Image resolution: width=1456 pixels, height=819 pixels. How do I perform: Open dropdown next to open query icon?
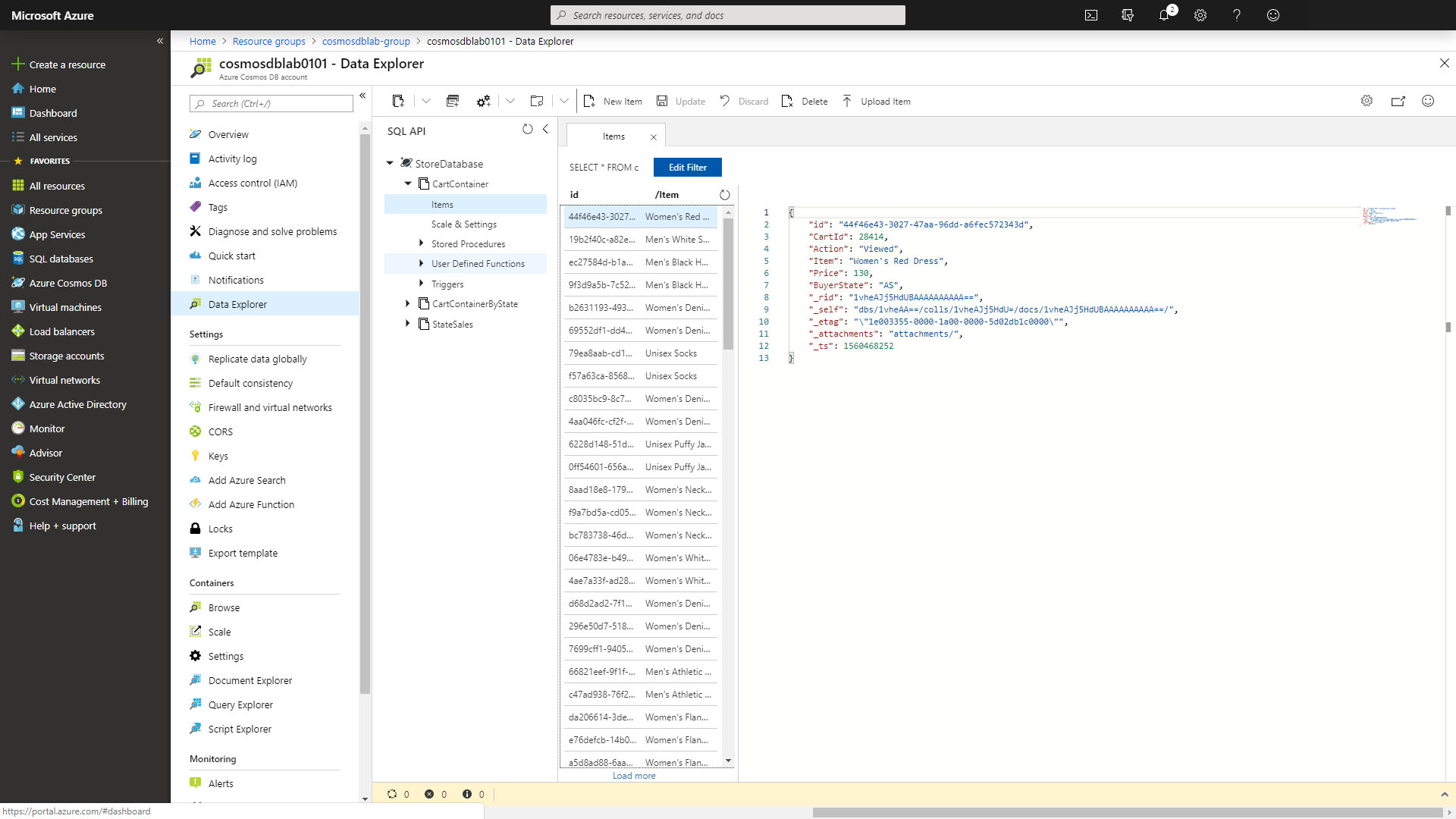(564, 101)
